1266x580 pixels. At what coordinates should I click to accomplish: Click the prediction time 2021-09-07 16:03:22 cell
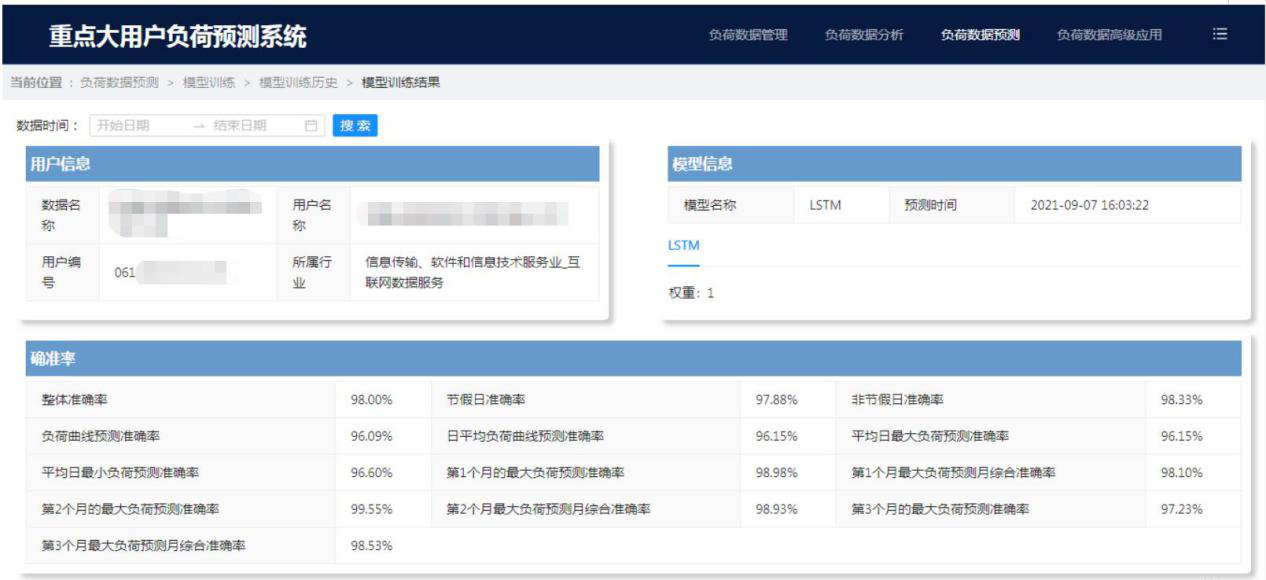(1089, 206)
